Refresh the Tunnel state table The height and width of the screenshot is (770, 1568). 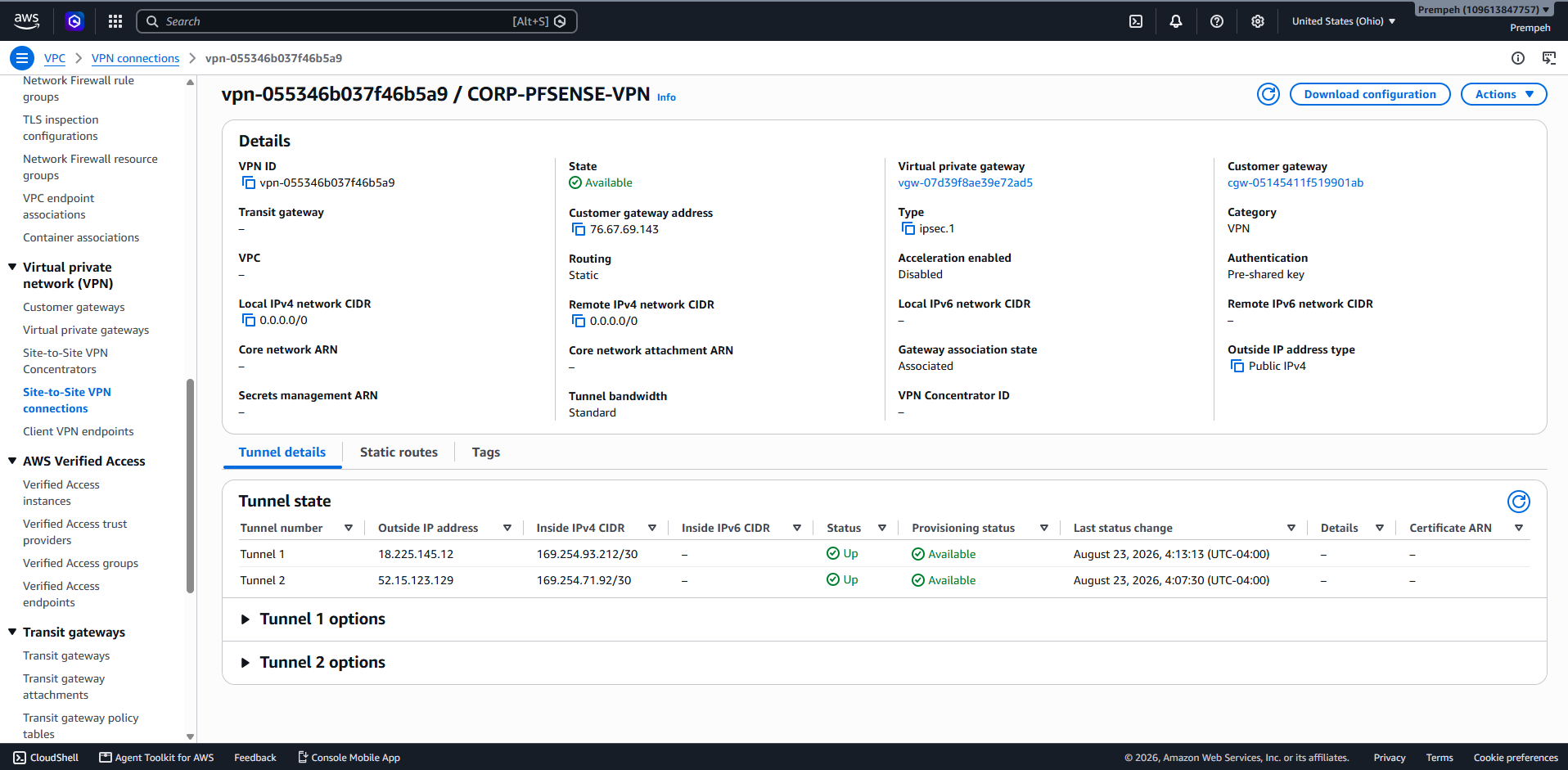[x=1519, y=501]
